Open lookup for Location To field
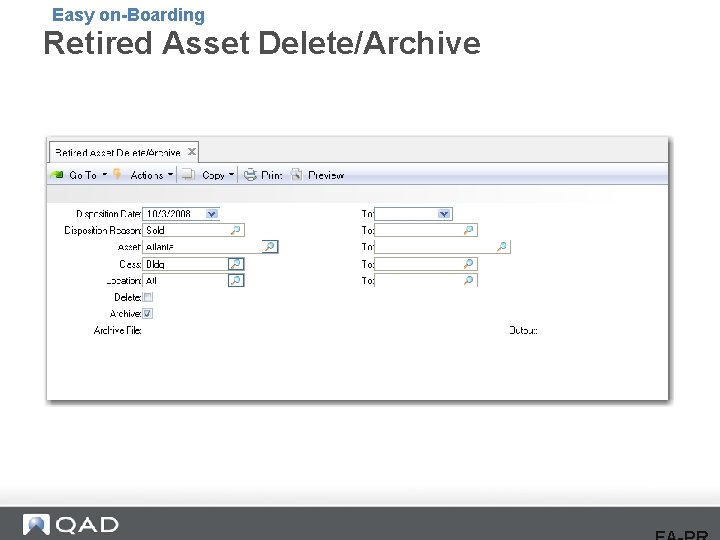The image size is (720, 540). click(x=468, y=280)
